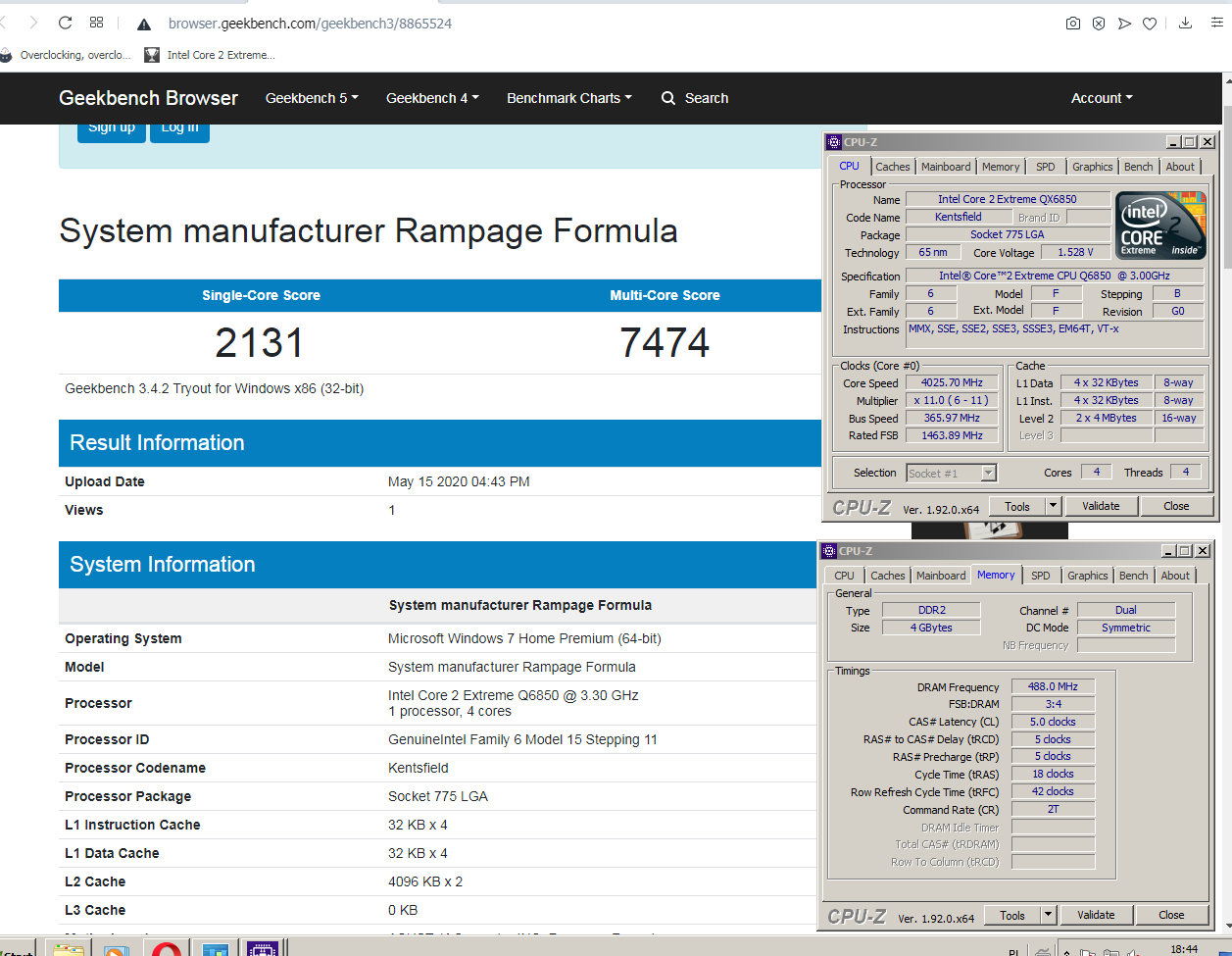Open Graphics tab in processor CPU-Z window

[x=1092, y=167]
